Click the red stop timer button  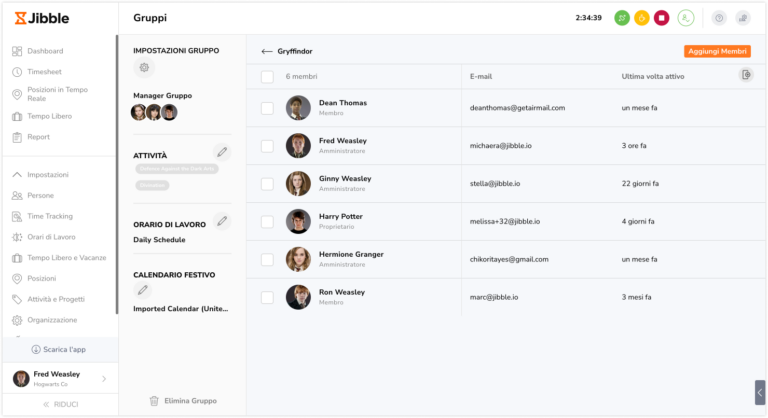point(661,18)
